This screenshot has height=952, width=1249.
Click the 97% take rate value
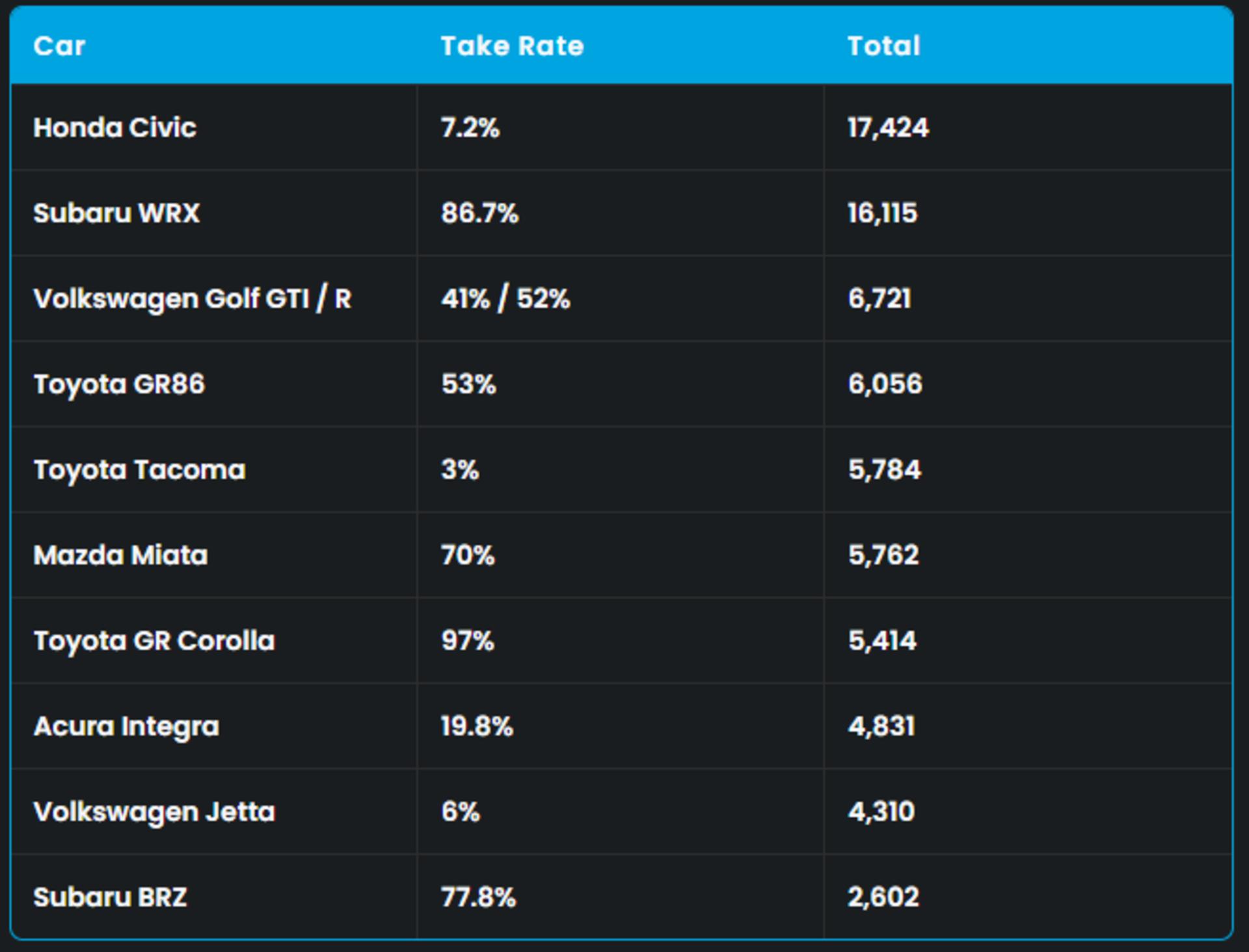468,641
